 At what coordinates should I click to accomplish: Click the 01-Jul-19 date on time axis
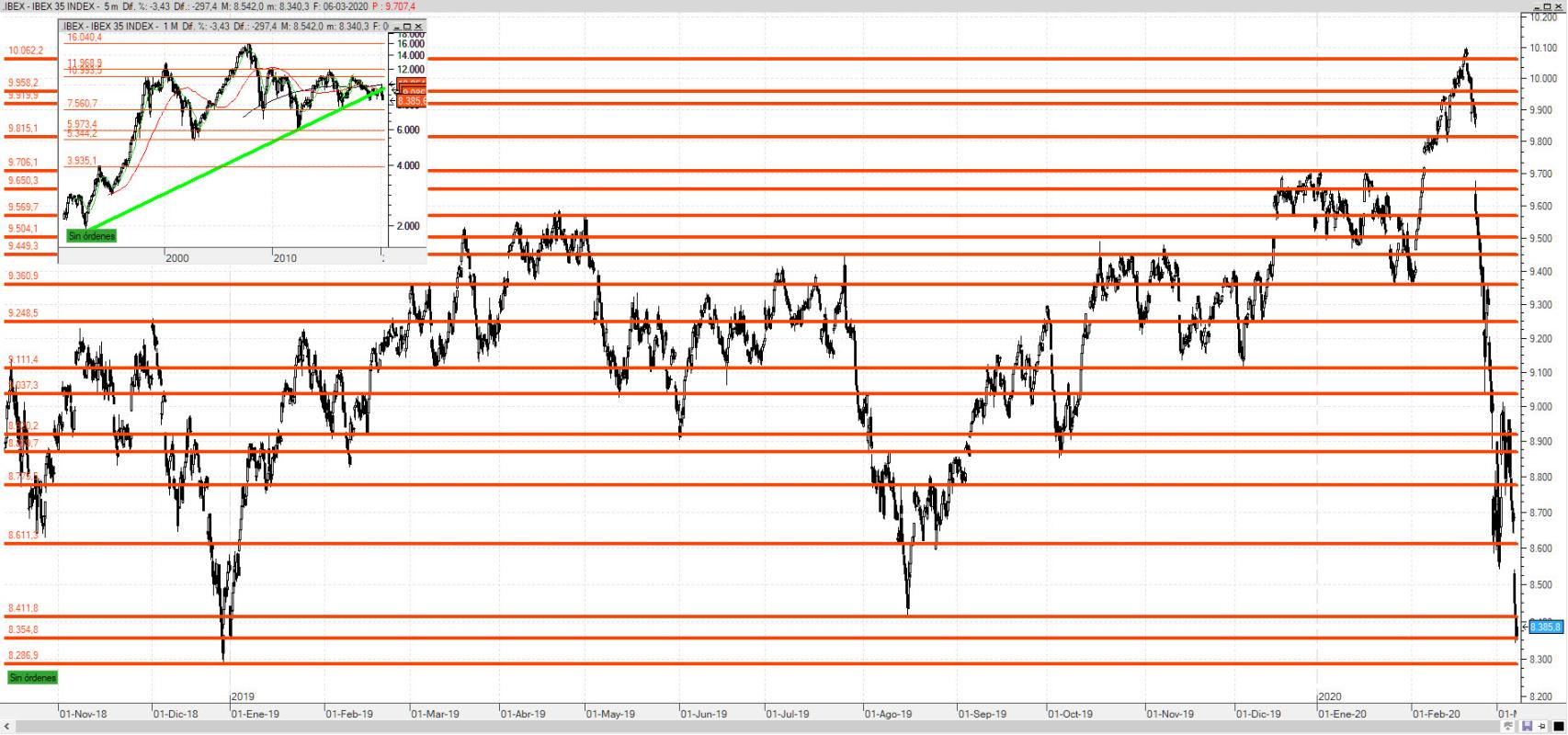789,713
